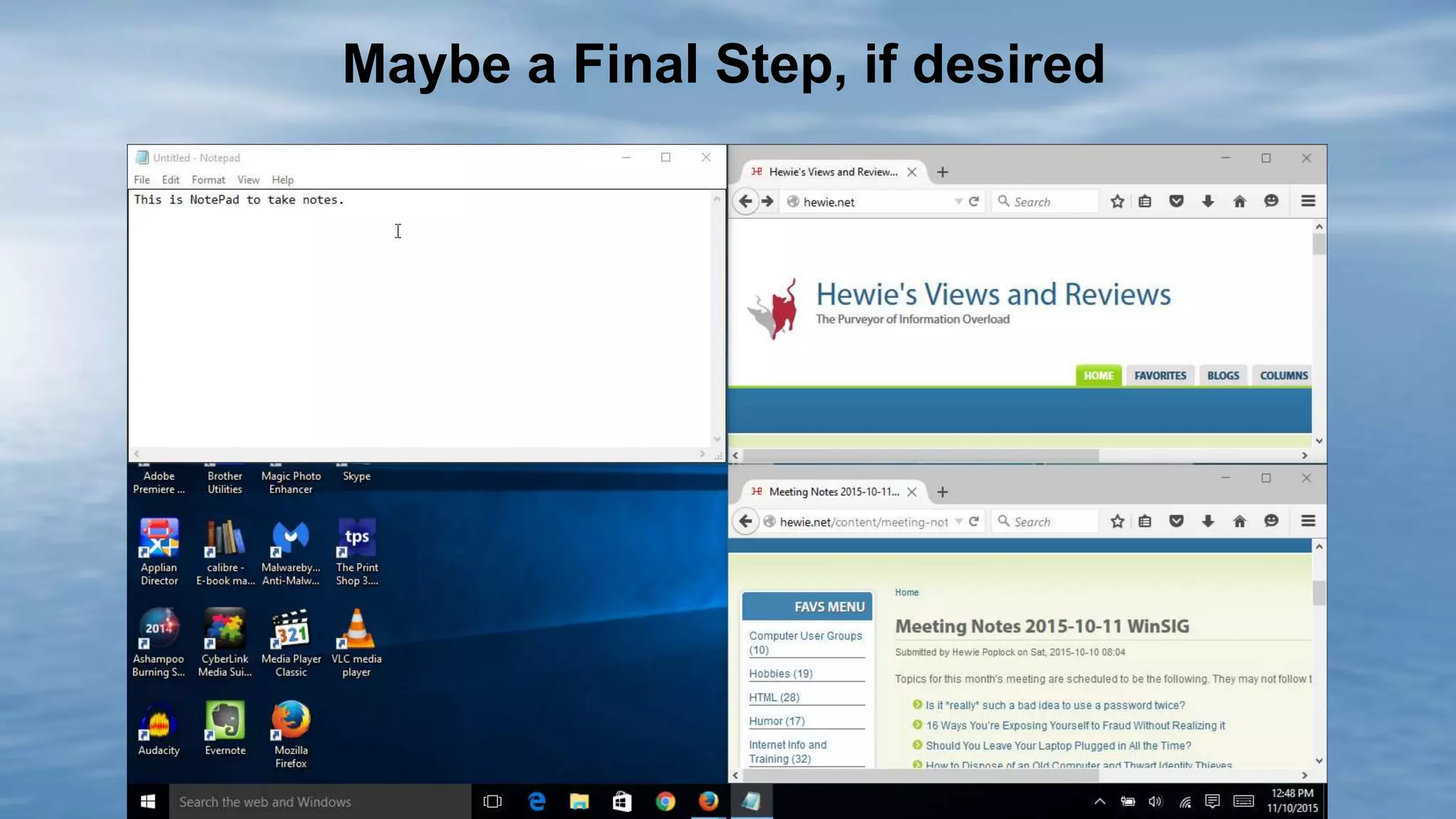Screen dimensions: 1456x819
Task: Bookmark the page with the star in the top Firefox window
Action: 1118,201
